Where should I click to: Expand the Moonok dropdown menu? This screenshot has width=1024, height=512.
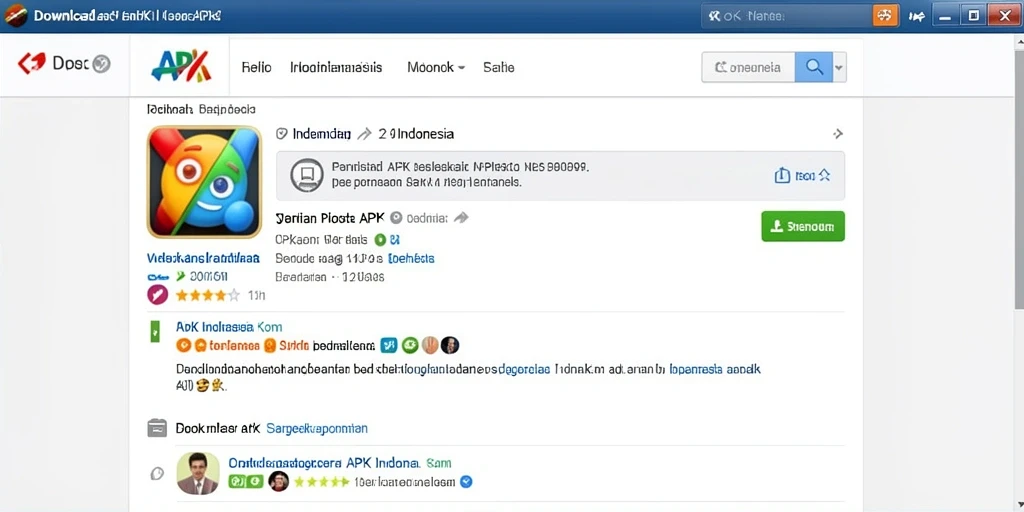[x=436, y=67]
